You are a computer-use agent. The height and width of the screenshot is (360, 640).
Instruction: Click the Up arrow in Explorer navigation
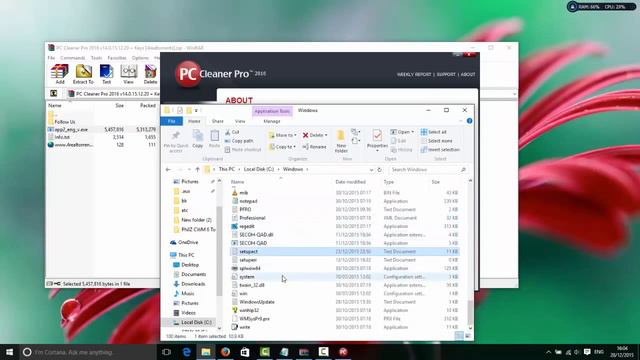[x=198, y=169]
